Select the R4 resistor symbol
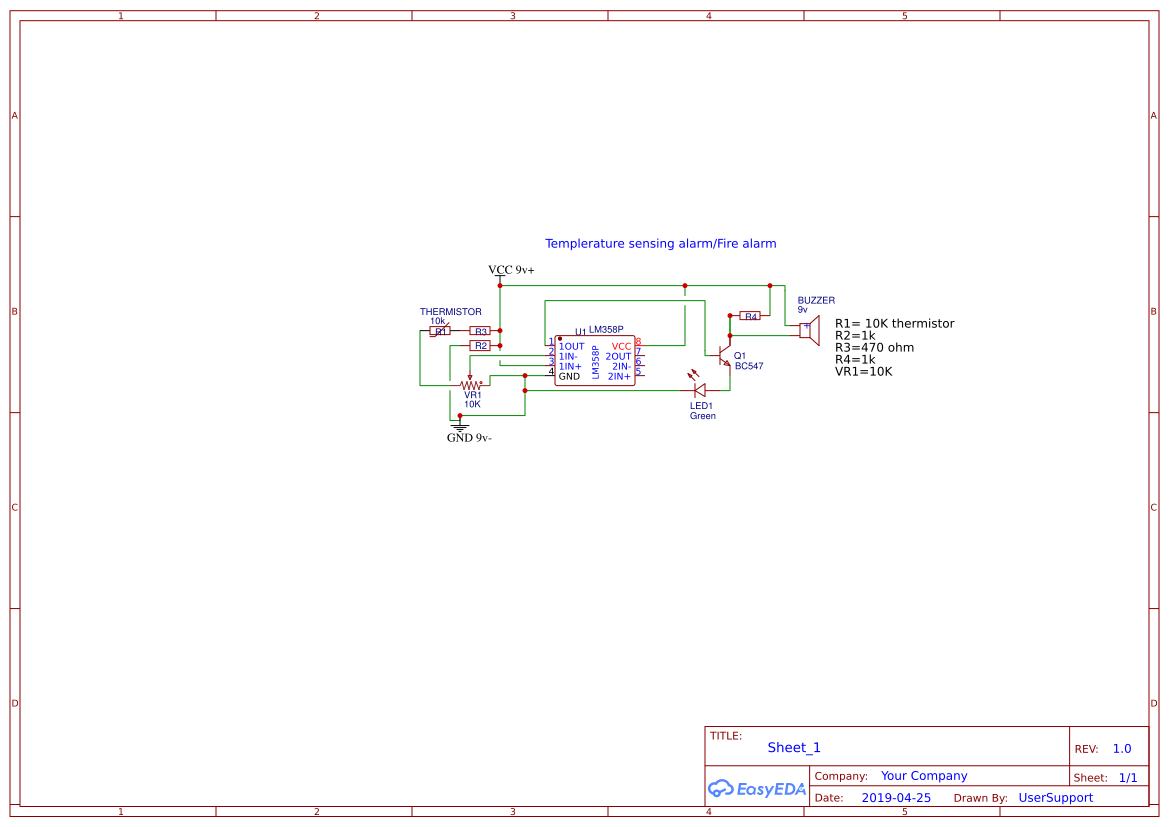The image size is (1169, 827). 749,314
